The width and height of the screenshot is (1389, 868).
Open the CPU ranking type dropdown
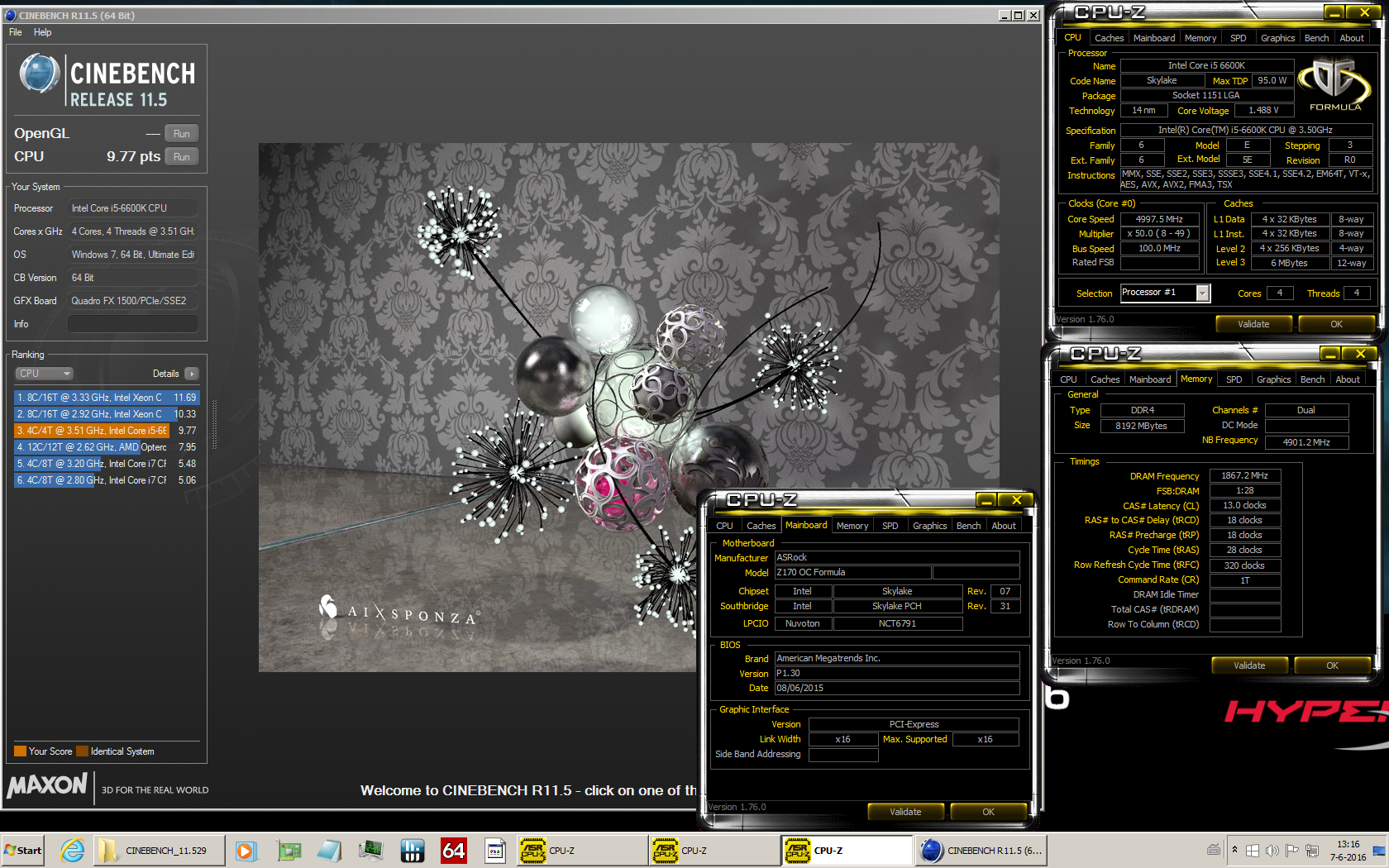click(x=45, y=374)
